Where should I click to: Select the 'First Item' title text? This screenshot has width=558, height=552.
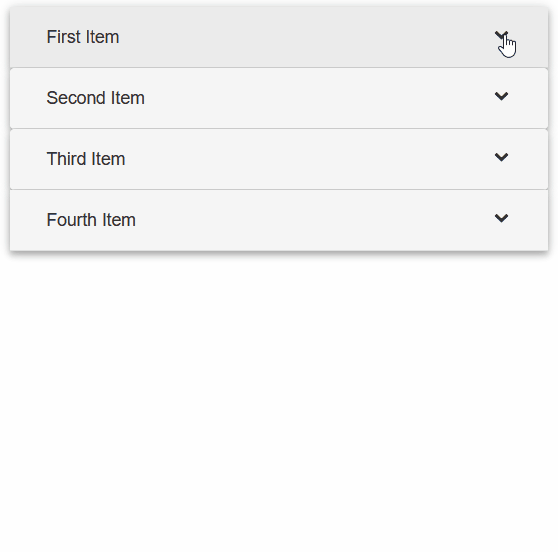pos(83,37)
